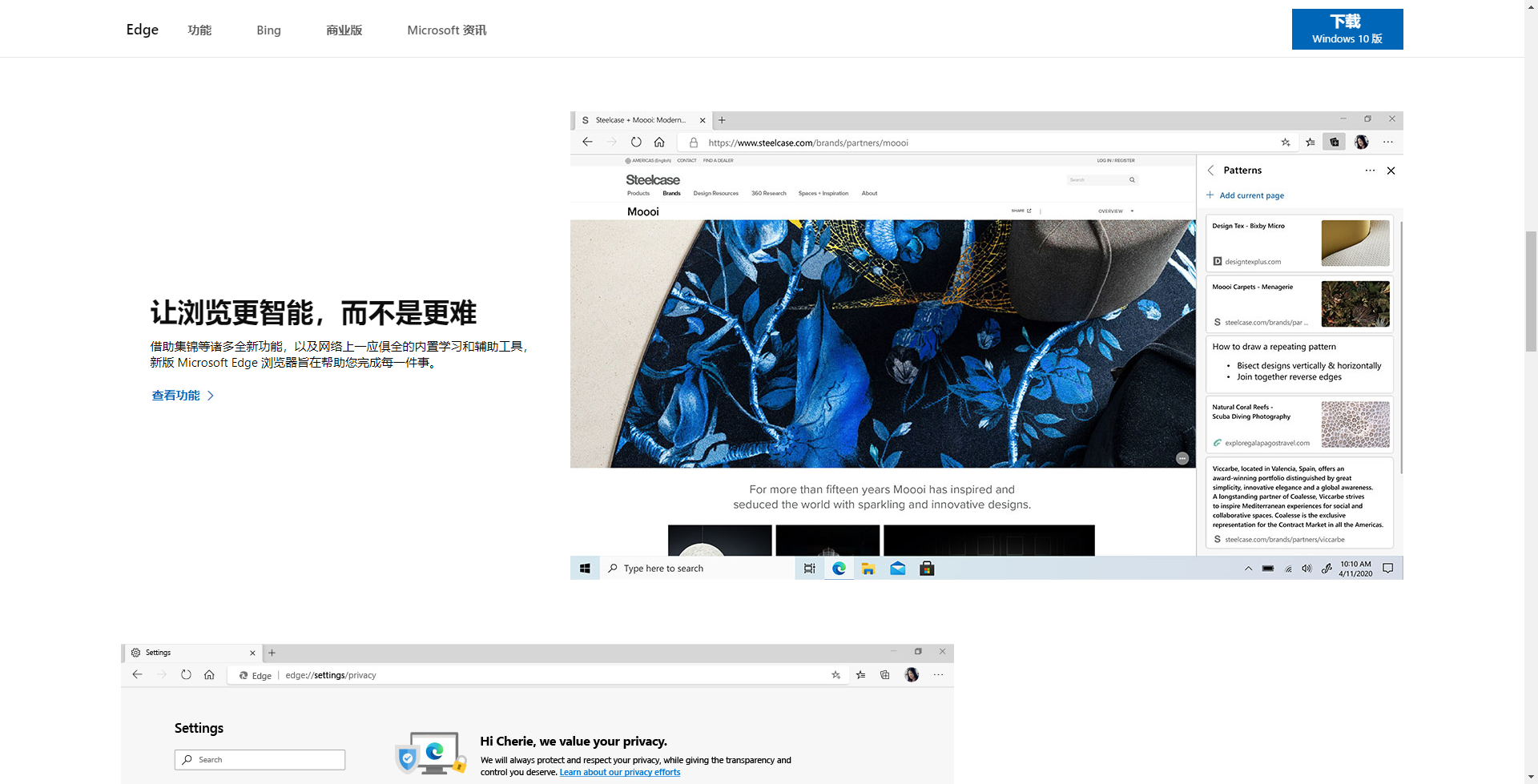Click the Edge logo in the page header
The image size is (1538, 784).
143,30
